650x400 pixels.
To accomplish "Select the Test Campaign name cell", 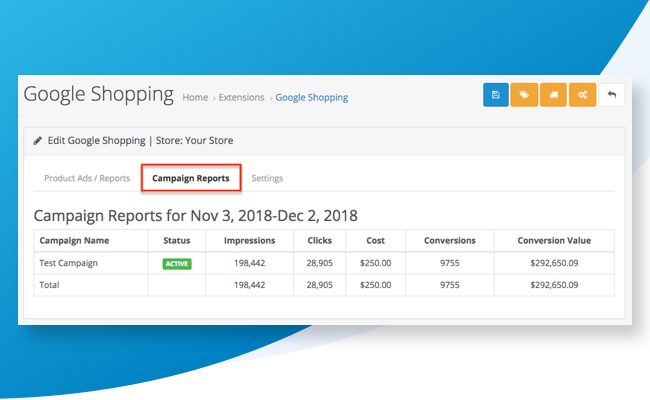I will (x=68, y=263).
